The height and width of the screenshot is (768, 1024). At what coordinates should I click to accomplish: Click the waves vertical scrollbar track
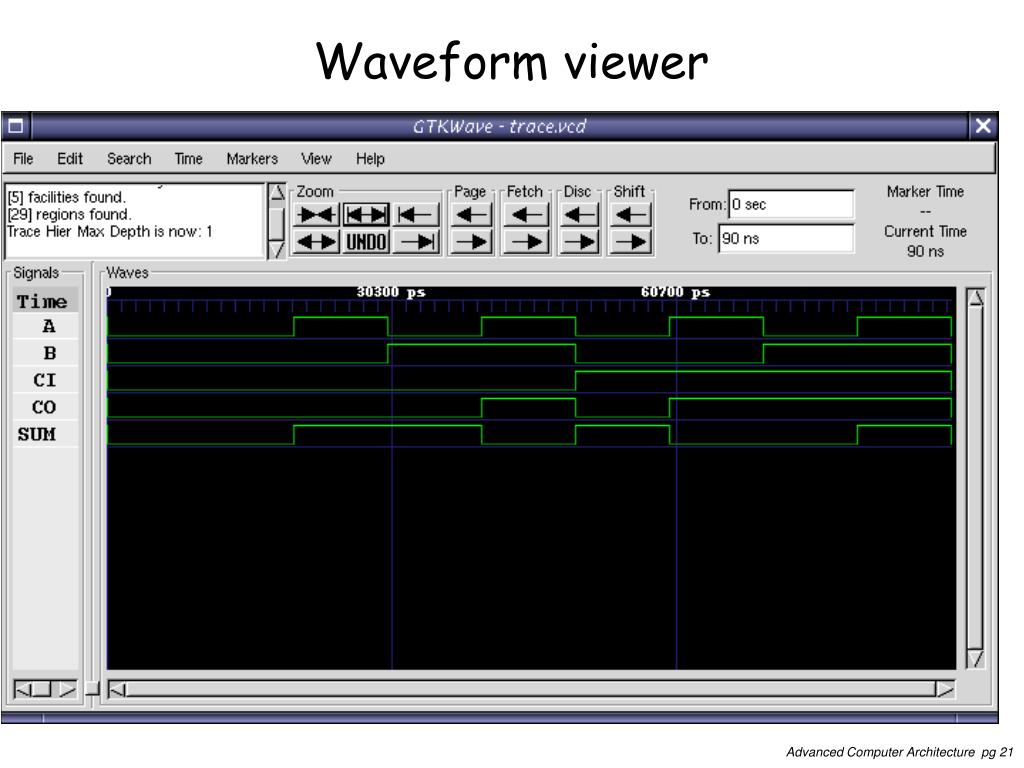[x=975, y=478]
